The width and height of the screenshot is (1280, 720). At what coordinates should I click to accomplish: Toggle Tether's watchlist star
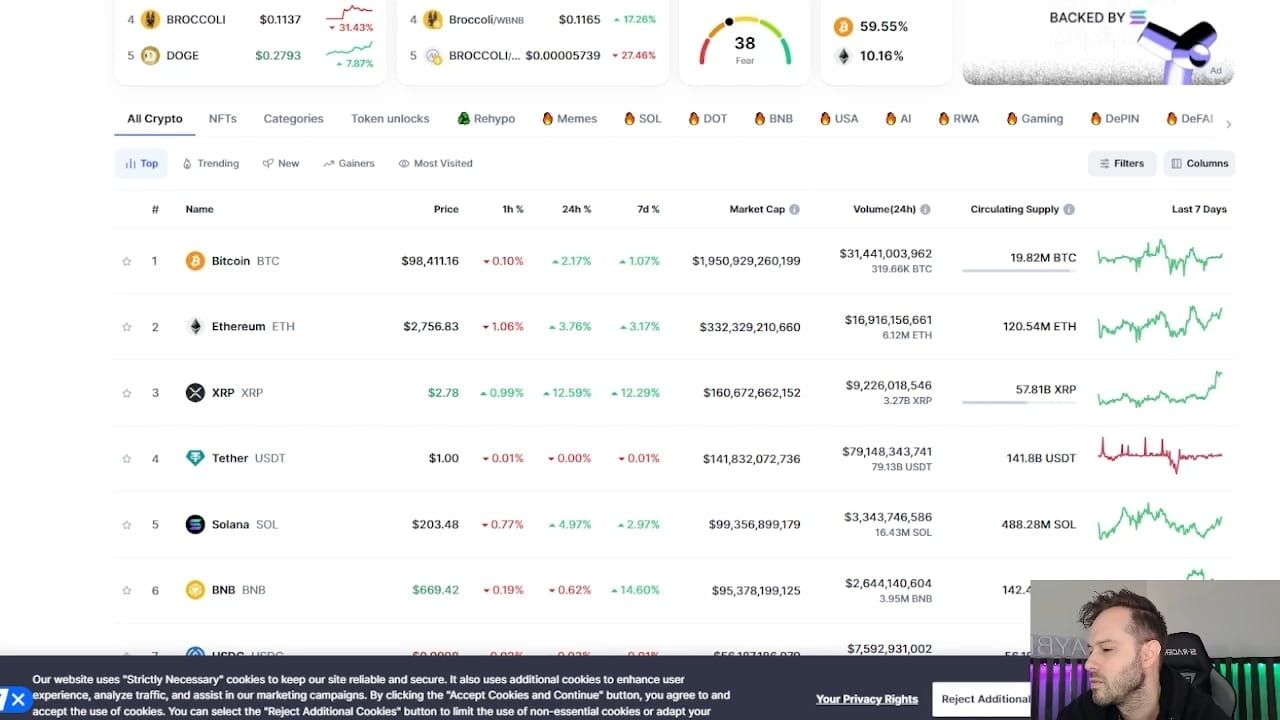coord(126,458)
